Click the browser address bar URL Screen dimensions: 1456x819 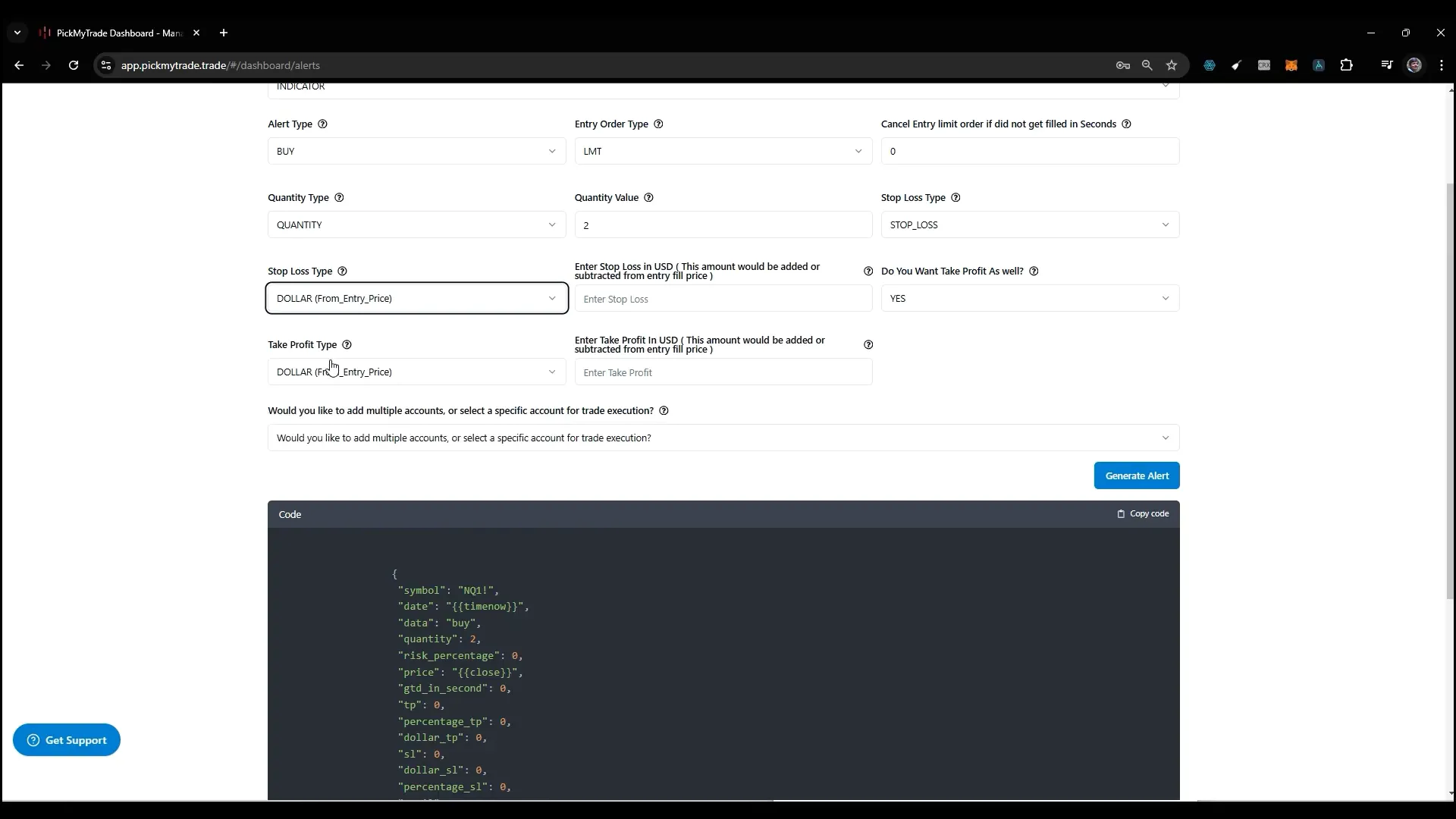tap(221, 65)
